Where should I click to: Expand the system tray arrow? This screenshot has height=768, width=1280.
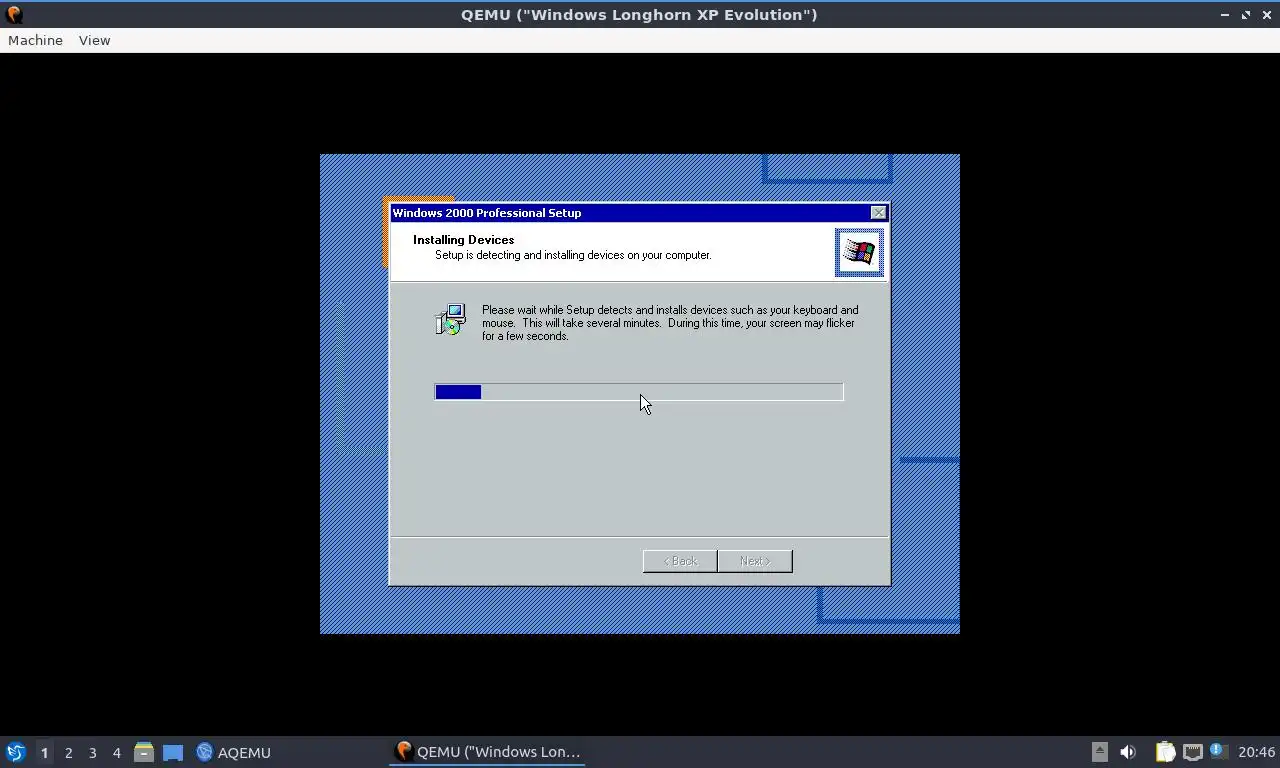(x=1099, y=752)
